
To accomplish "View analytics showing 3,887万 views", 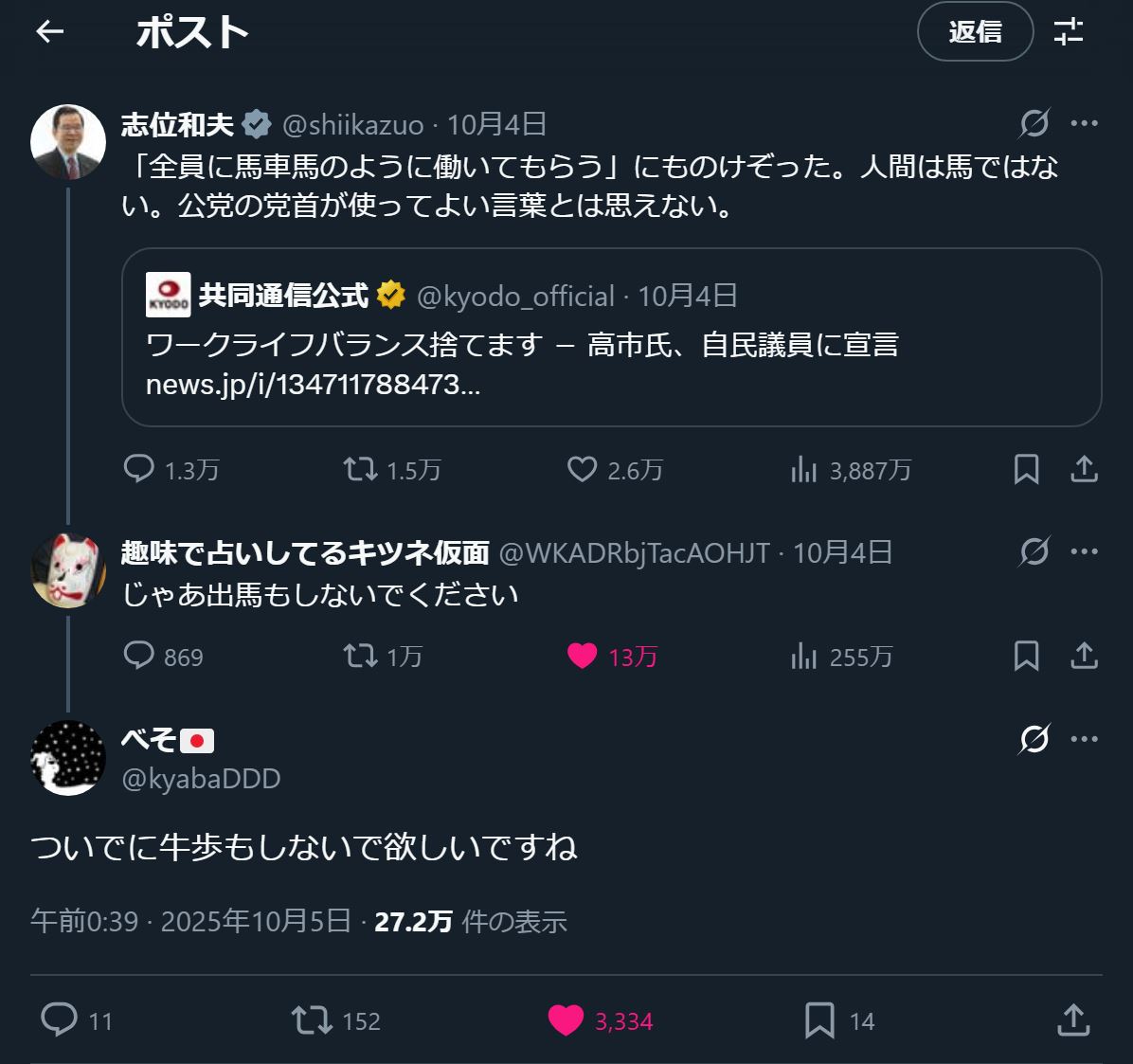I will coord(803,469).
